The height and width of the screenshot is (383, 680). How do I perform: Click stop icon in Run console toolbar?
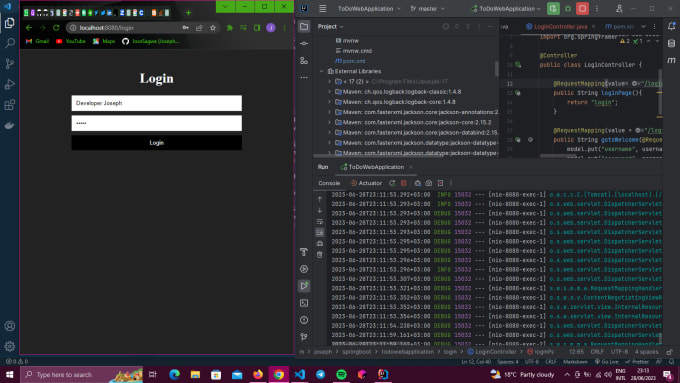404,183
